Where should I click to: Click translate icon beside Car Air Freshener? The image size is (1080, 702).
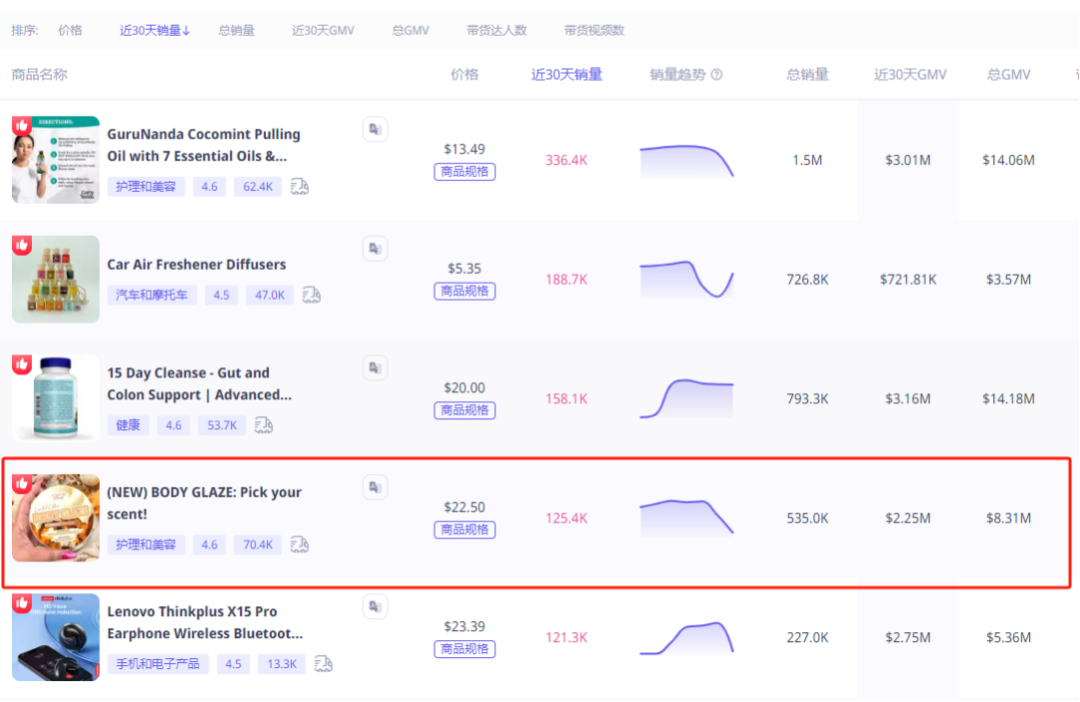(x=375, y=248)
